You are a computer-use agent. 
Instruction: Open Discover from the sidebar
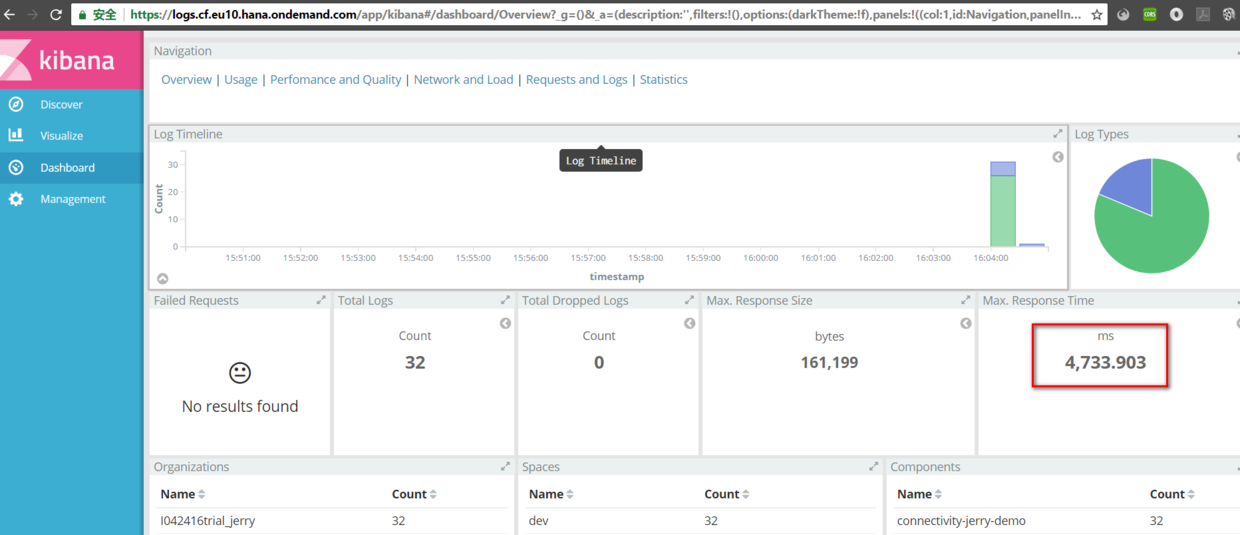(x=61, y=104)
